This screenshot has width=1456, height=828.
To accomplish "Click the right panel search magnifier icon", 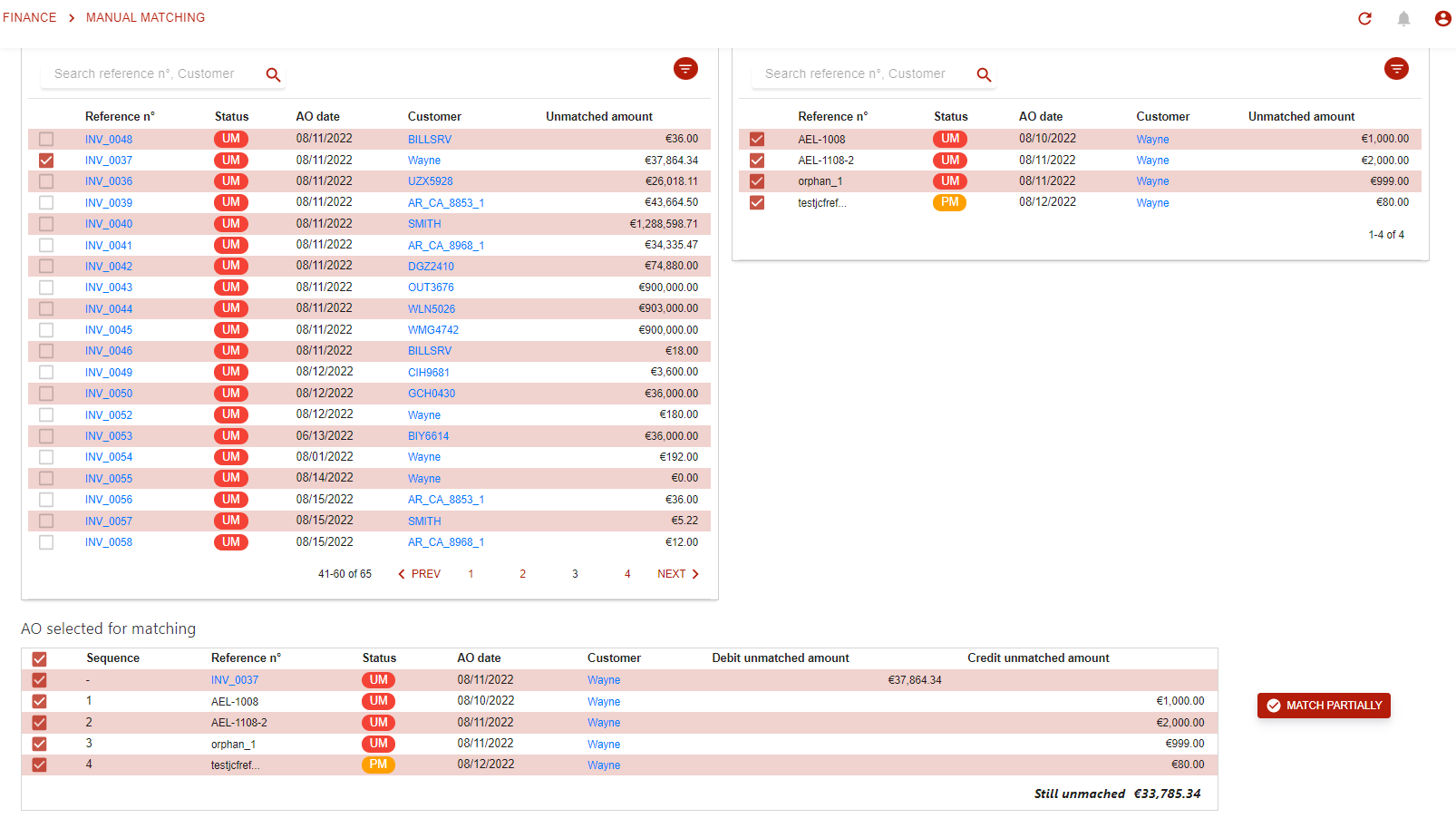I will click(984, 74).
